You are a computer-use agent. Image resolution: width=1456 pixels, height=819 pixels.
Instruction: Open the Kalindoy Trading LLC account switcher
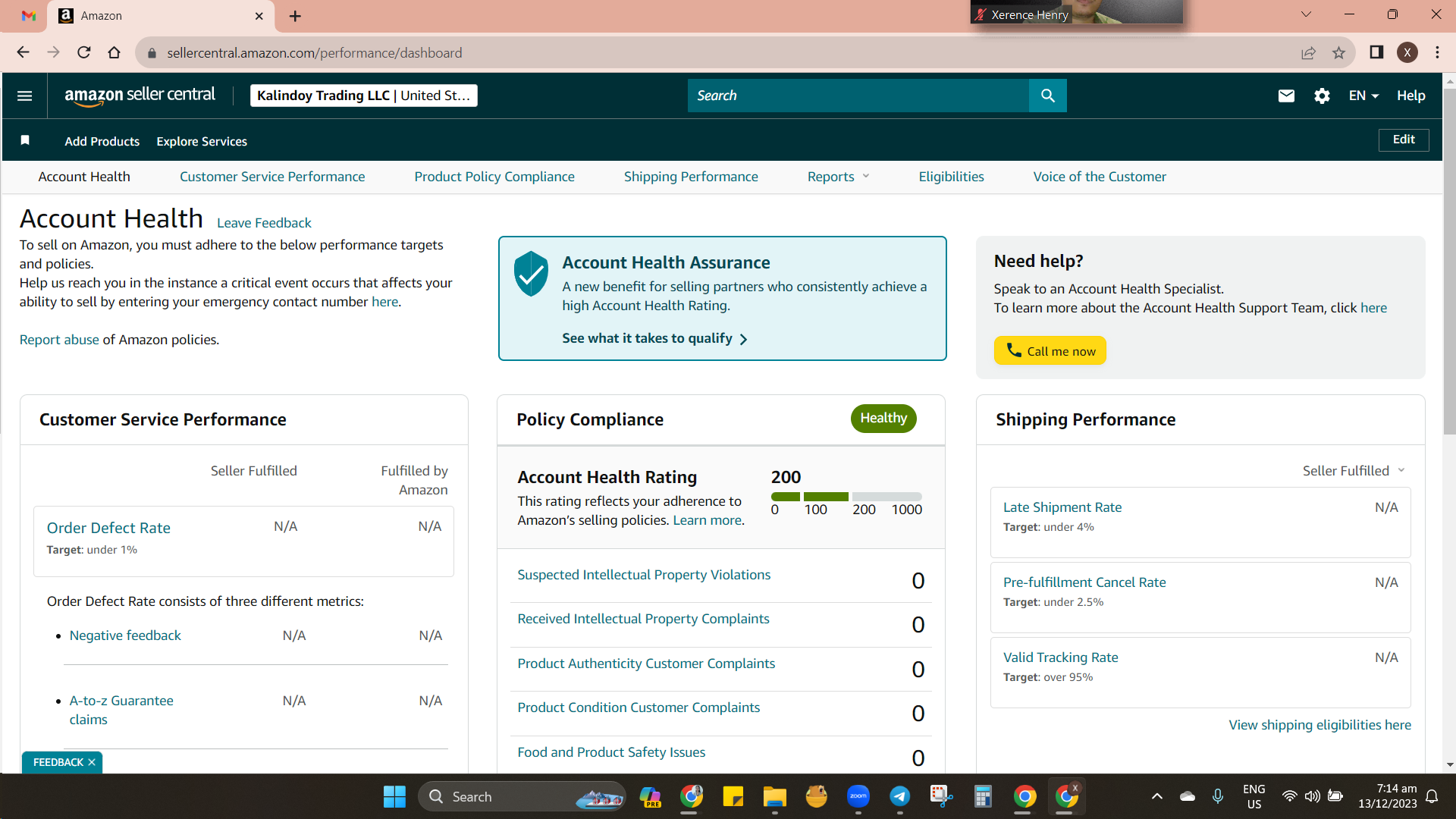364,96
